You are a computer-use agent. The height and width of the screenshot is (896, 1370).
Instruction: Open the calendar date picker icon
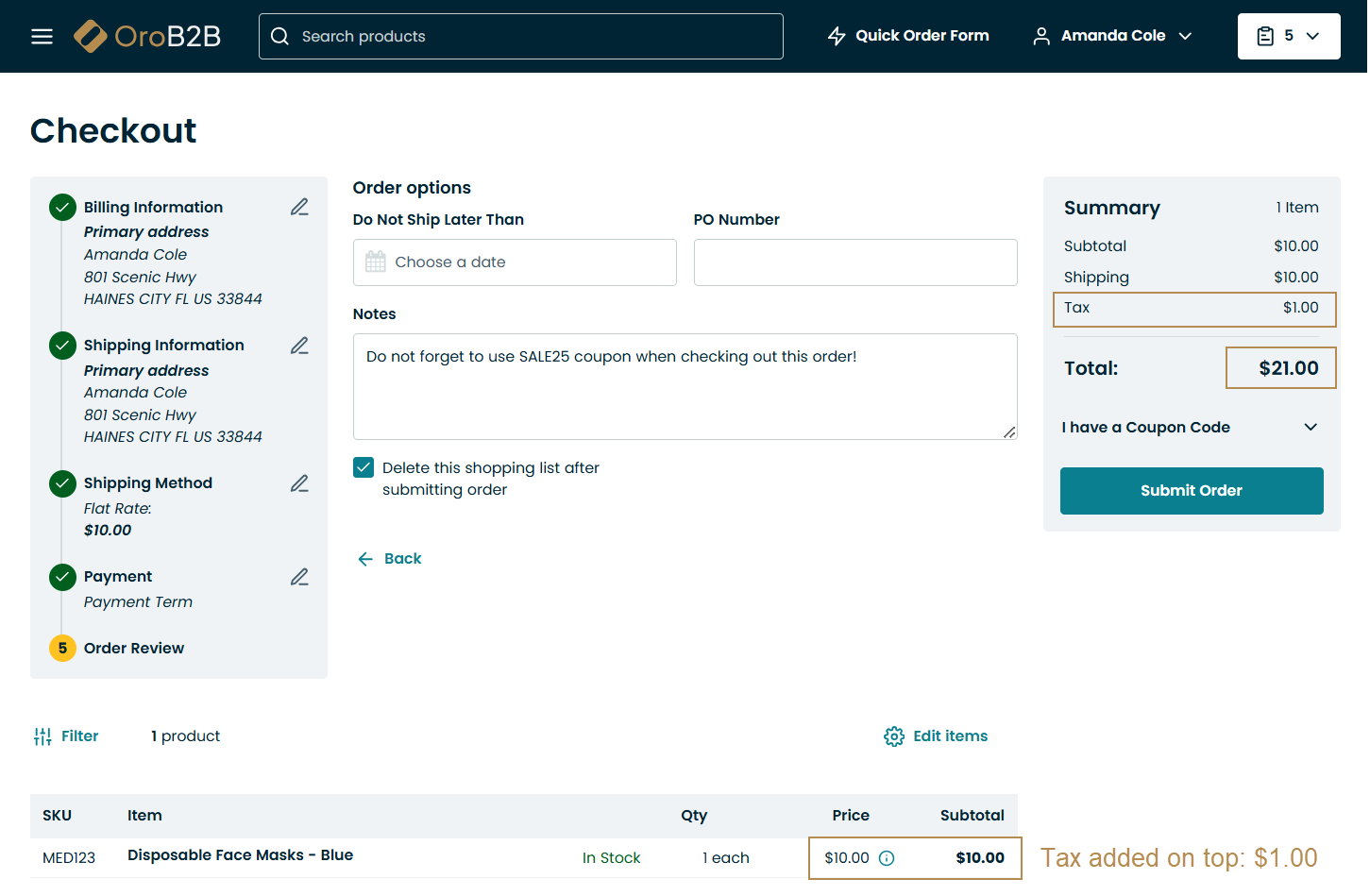(x=376, y=262)
